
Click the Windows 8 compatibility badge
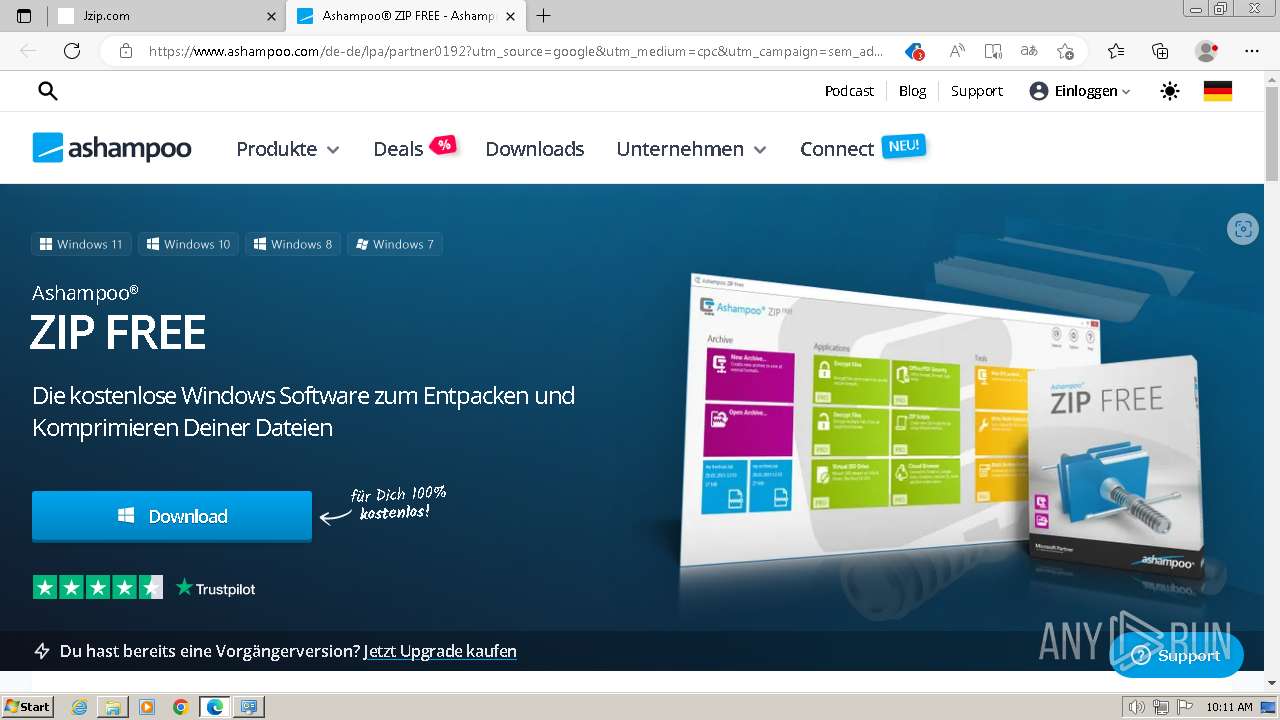click(x=293, y=244)
